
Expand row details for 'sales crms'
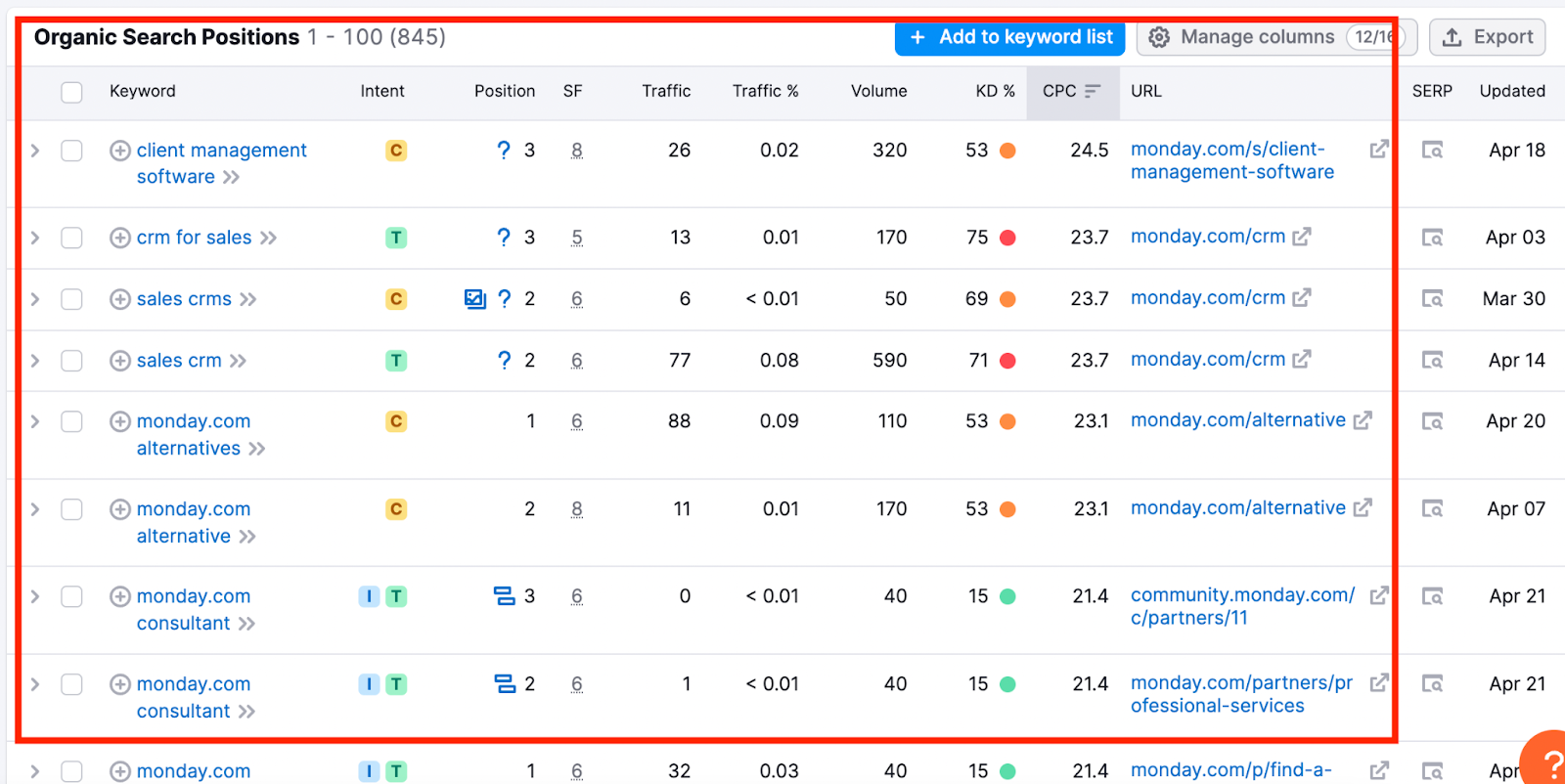click(x=35, y=299)
